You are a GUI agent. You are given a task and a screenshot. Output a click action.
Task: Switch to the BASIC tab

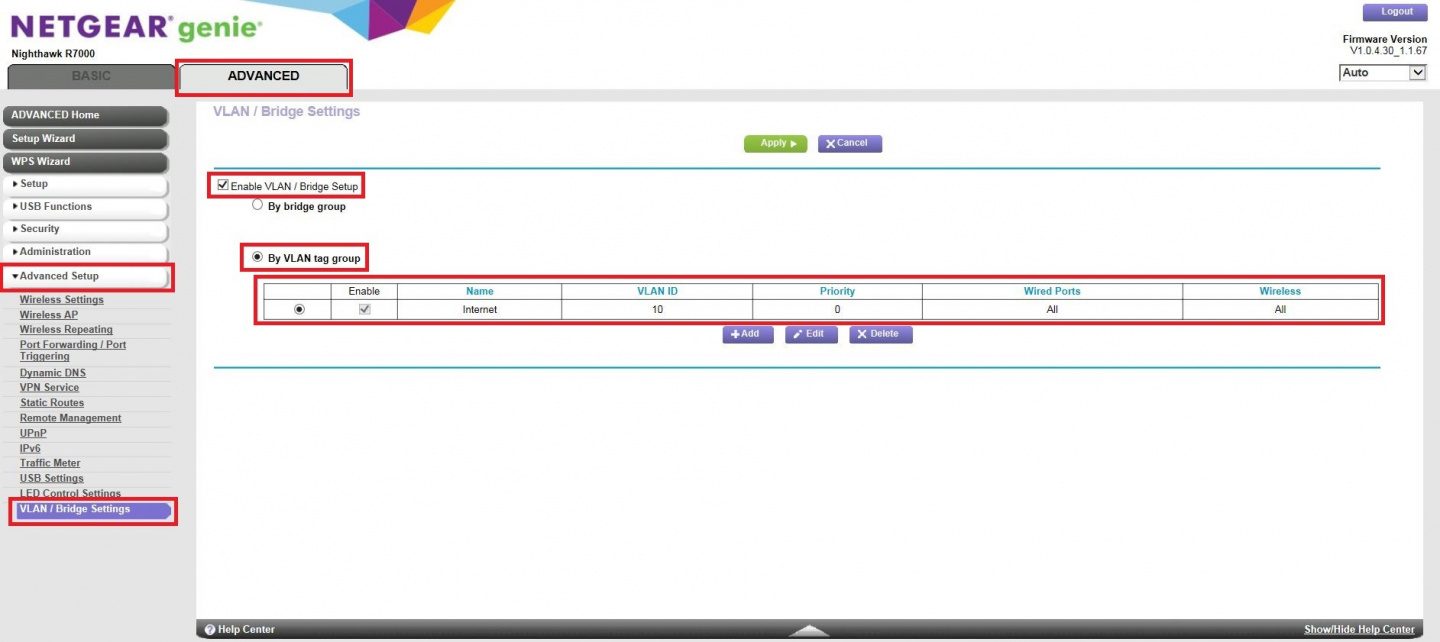pos(91,76)
